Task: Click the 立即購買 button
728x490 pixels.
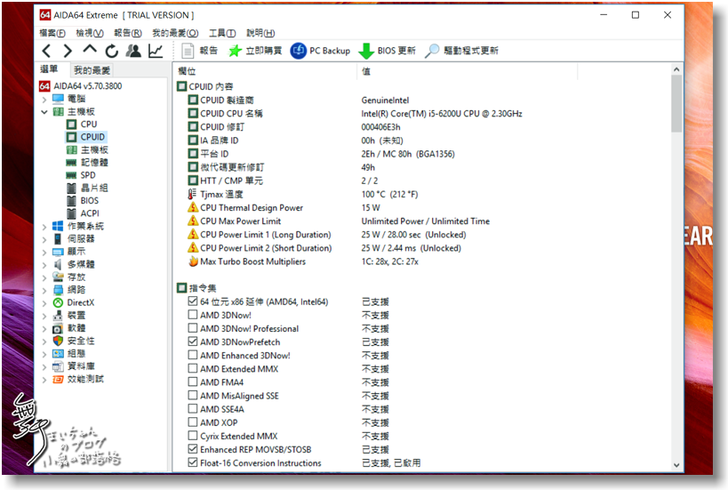Action: click(x=252, y=51)
